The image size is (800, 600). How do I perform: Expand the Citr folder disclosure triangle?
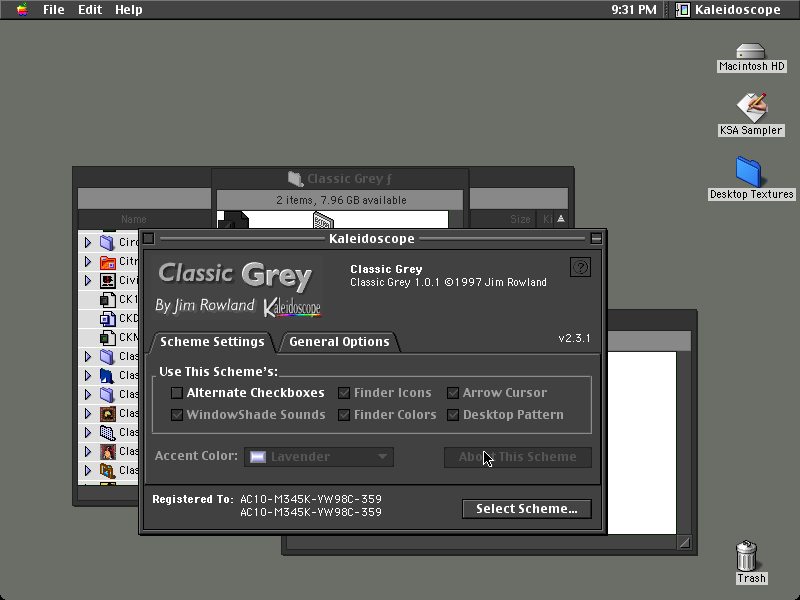point(88,261)
